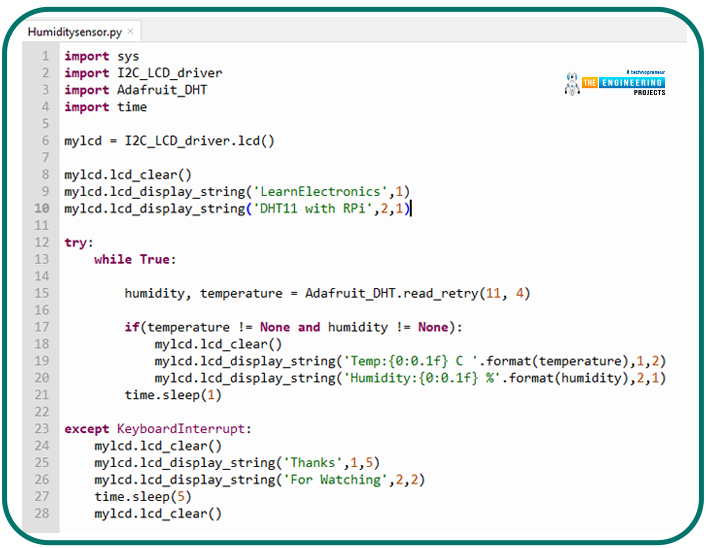706x548 pixels.
Task: Click the 'For Watching' string
Action: (x=335, y=480)
